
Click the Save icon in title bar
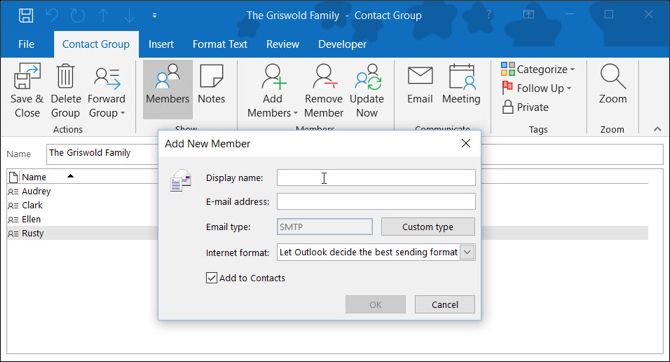(x=26, y=16)
